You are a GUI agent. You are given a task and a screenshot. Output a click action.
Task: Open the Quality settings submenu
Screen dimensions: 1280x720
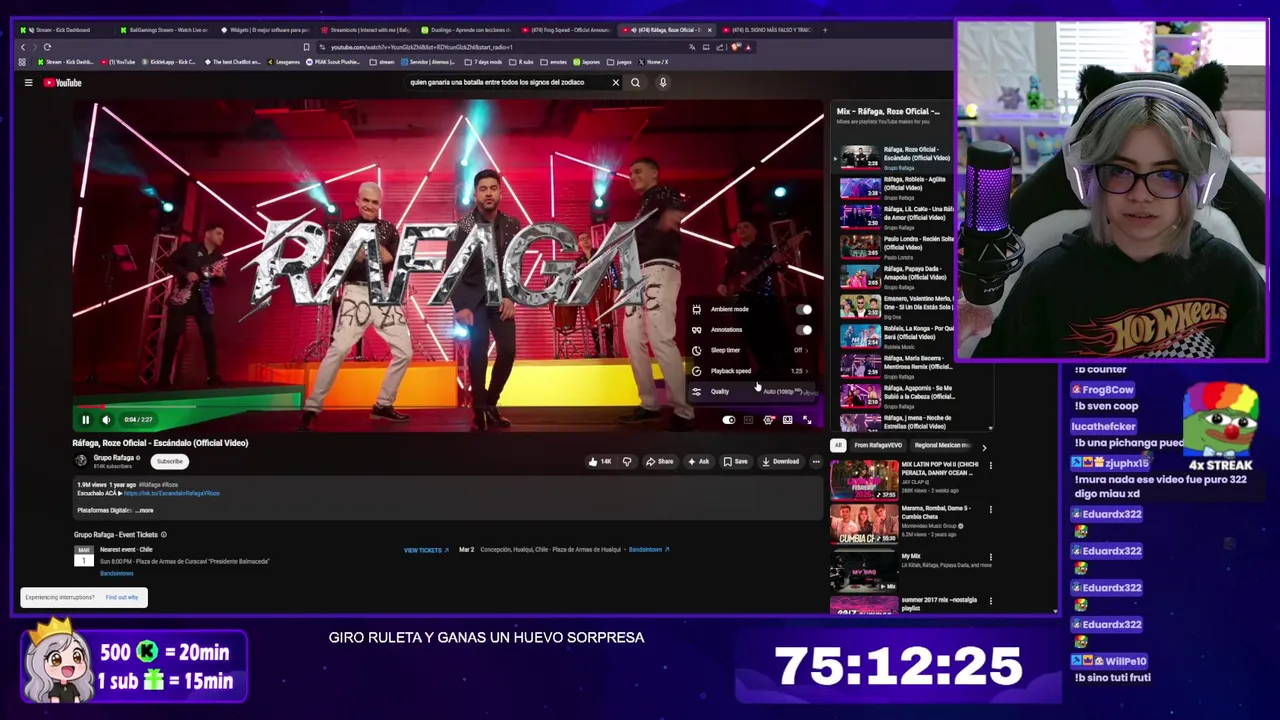[x=752, y=391]
